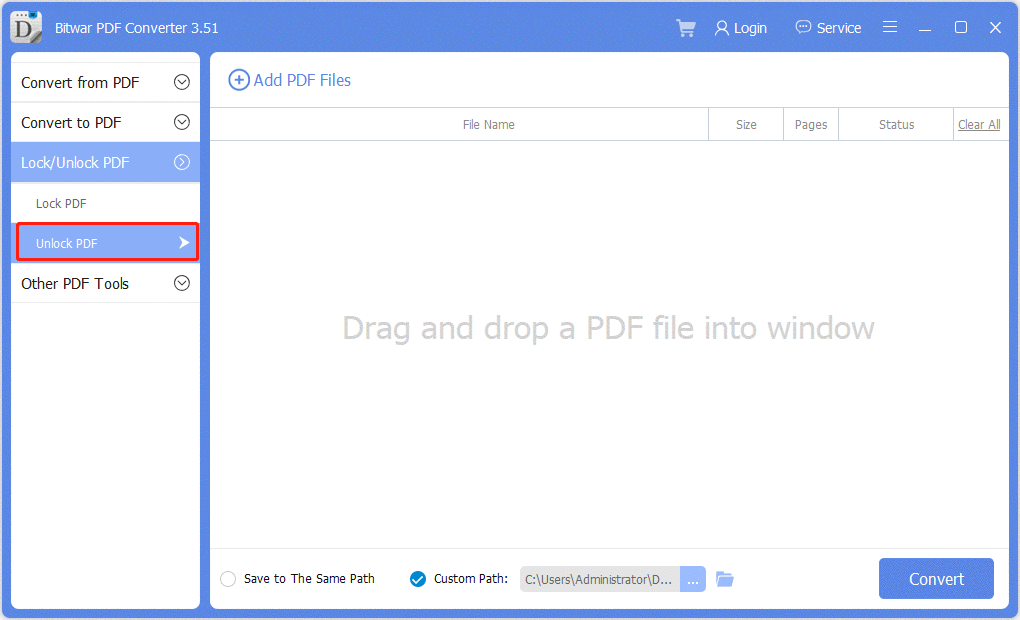1020x620 pixels.
Task: Open the shopping cart in the title bar
Action: [686, 27]
